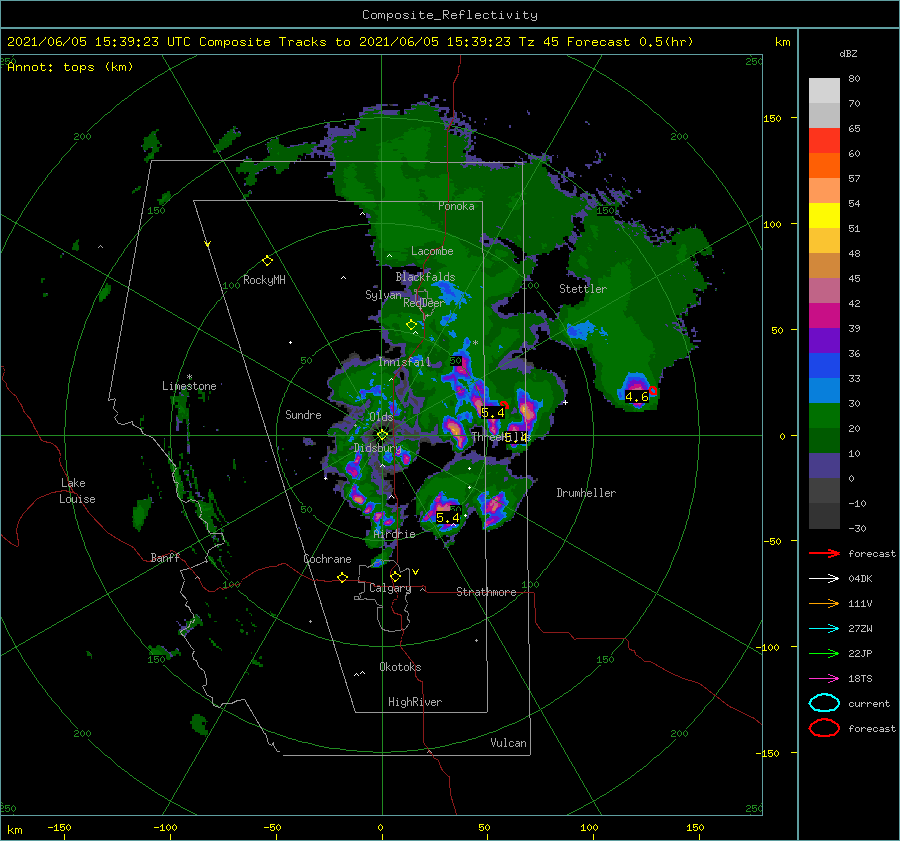Image resolution: width=900 pixels, height=841 pixels.
Task: Click the Lacombe city label
Action: (432, 251)
